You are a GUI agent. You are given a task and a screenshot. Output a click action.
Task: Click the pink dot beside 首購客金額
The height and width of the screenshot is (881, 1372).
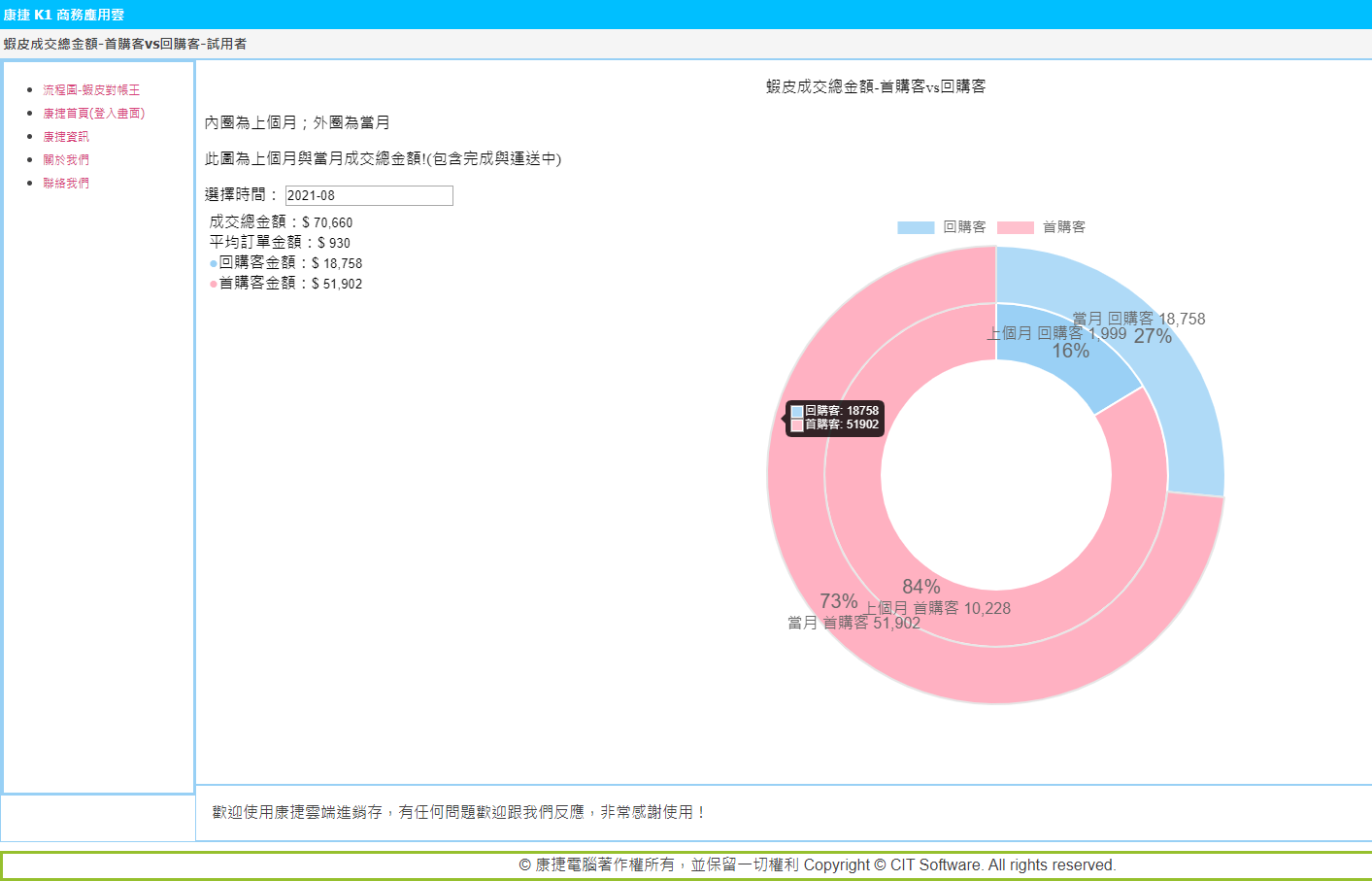pos(214,284)
